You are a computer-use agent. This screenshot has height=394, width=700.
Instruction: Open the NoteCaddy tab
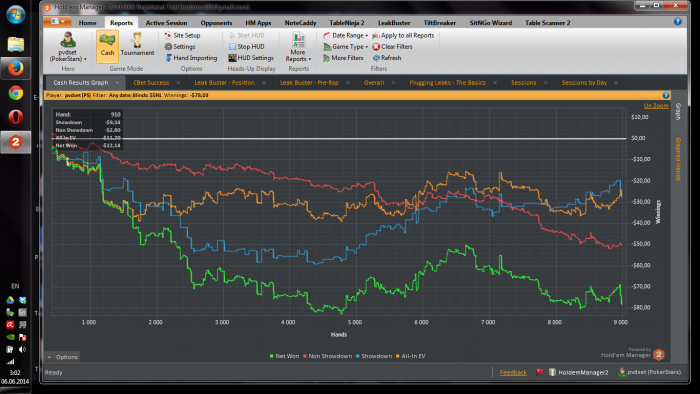coord(300,23)
